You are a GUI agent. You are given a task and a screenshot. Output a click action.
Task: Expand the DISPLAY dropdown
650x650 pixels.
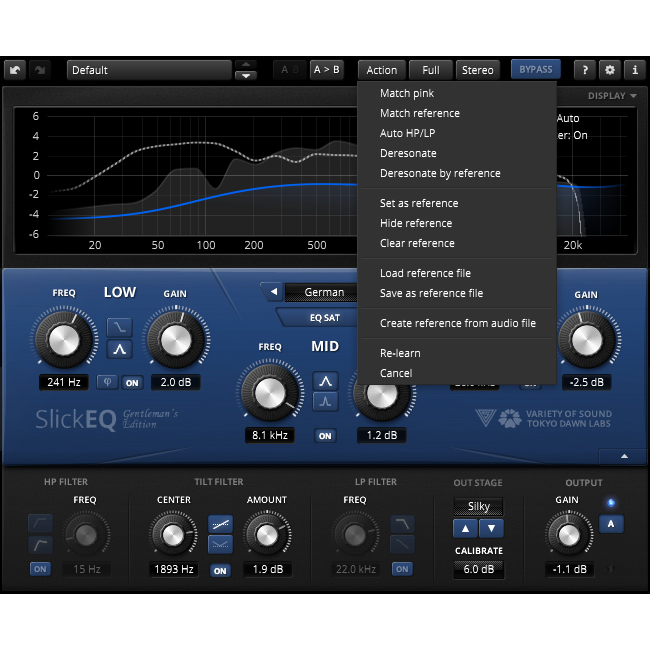612,96
